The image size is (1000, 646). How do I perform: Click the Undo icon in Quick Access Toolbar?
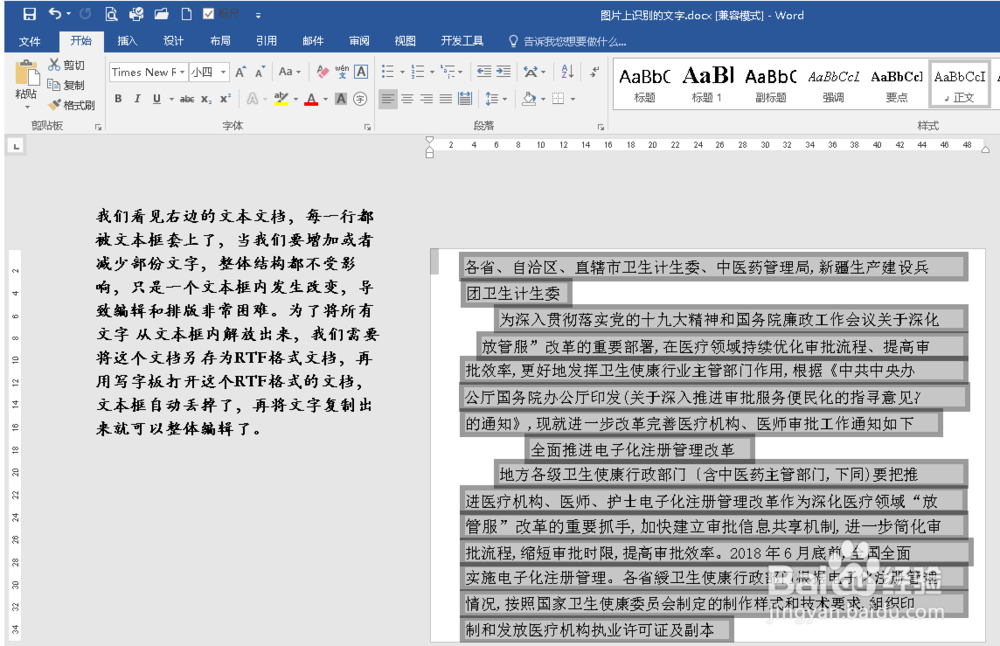click(x=57, y=14)
